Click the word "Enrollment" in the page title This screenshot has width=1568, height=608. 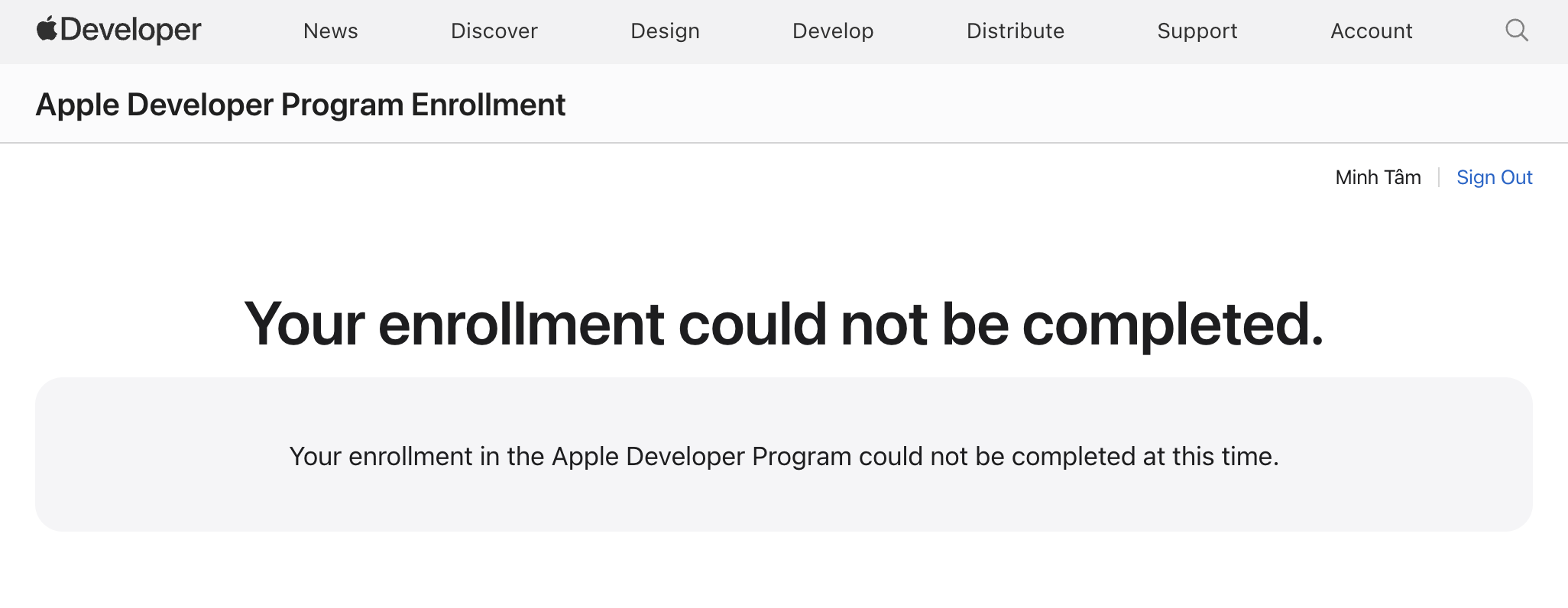coord(488,105)
